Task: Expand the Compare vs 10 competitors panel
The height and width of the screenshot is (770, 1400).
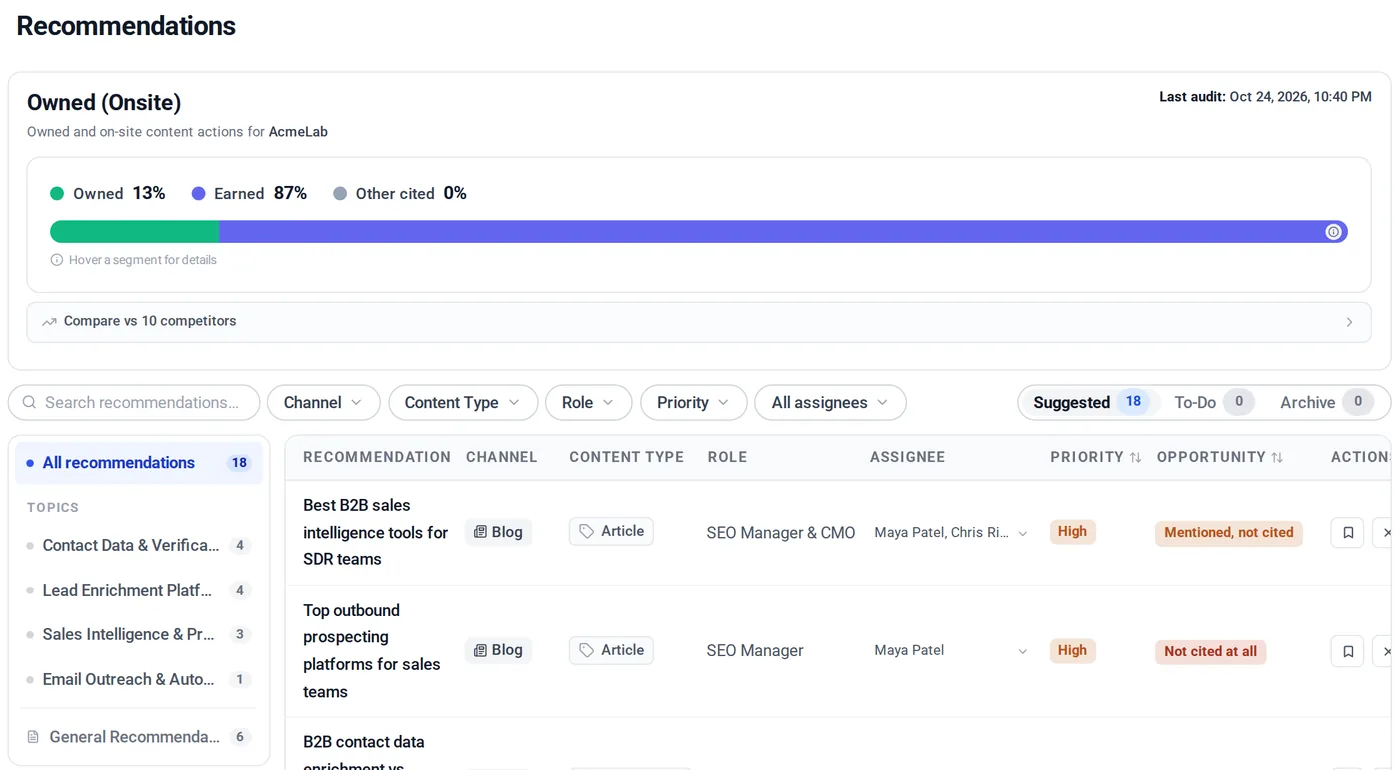Action: 699,322
